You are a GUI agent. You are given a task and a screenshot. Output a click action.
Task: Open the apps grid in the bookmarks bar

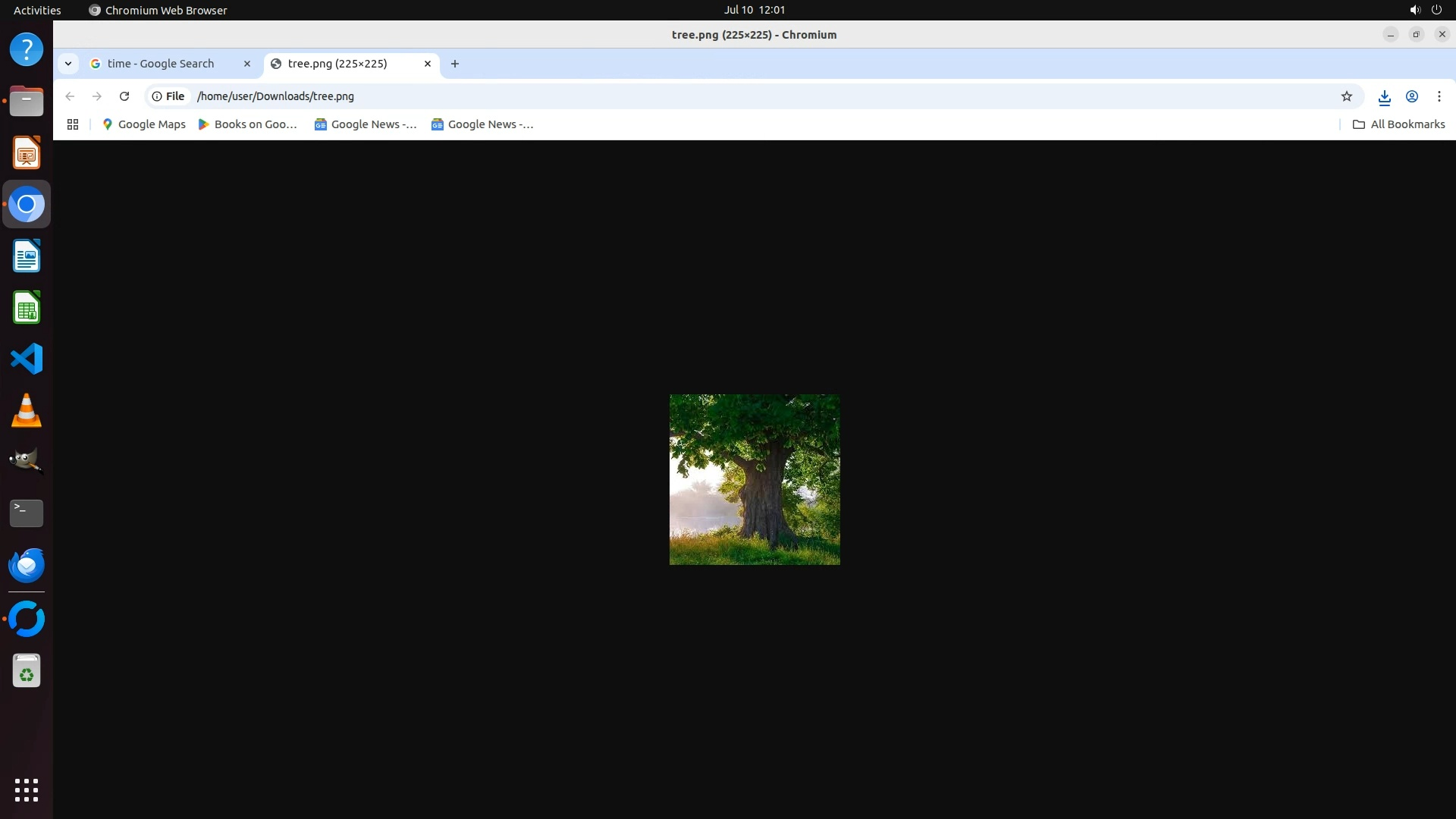(73, 124)
